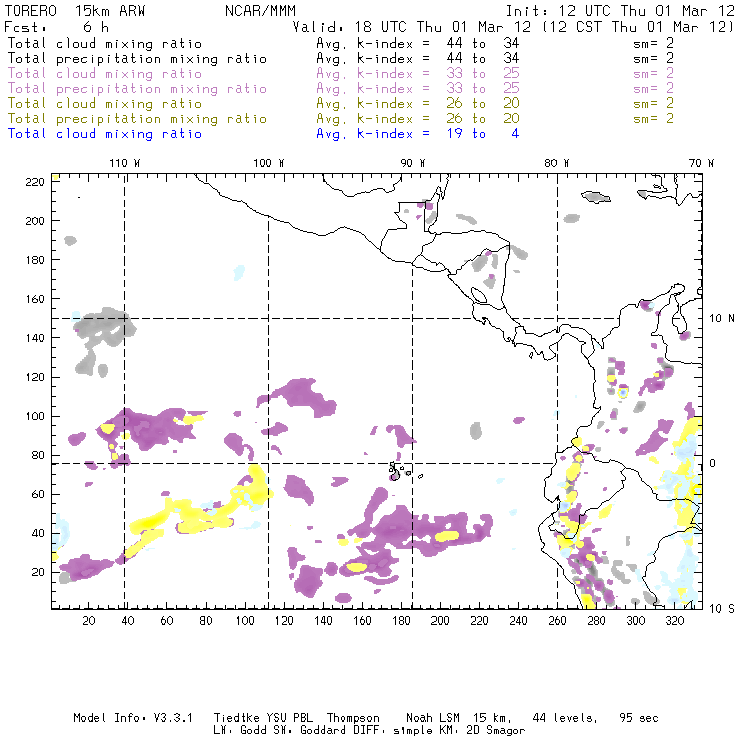Click the "Init: 12 UTC Thu 01 Mar 12" text
The height and width of the screenshot is (740, 740).
coord(620,11)
